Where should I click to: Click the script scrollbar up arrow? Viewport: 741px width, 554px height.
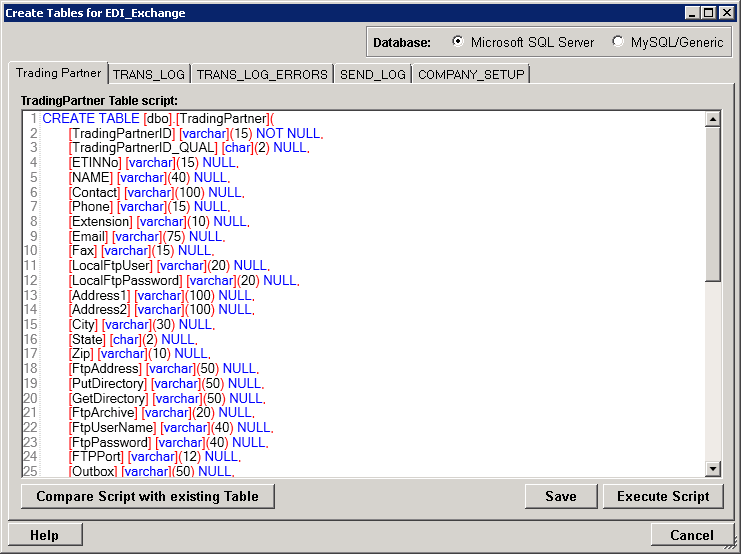pyautogui.click(x=713, y=119)
